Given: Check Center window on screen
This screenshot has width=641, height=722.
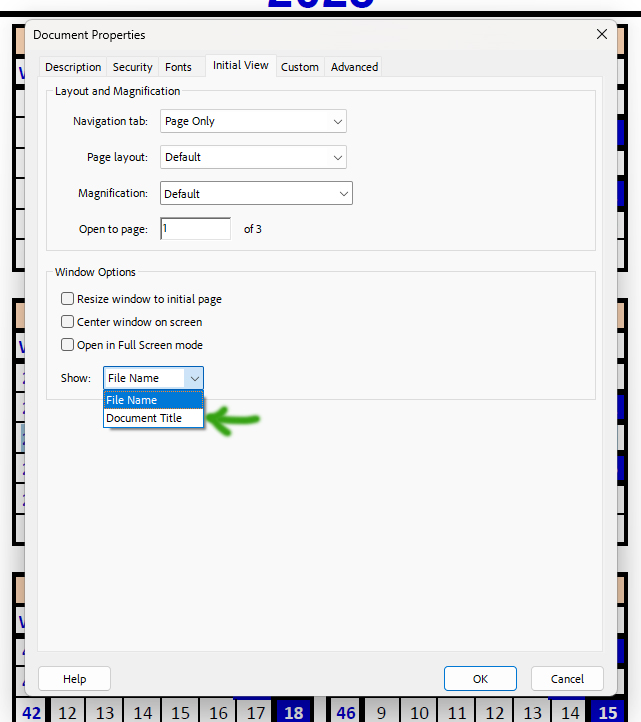Looking at the screenshot, I should tap(67, 321).
